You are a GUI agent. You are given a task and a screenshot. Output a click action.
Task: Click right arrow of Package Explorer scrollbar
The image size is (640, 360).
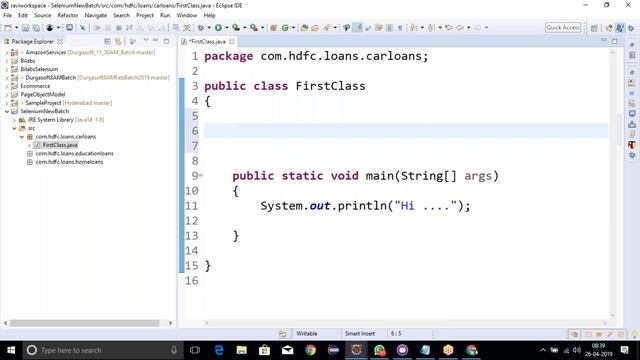[170, 323]
